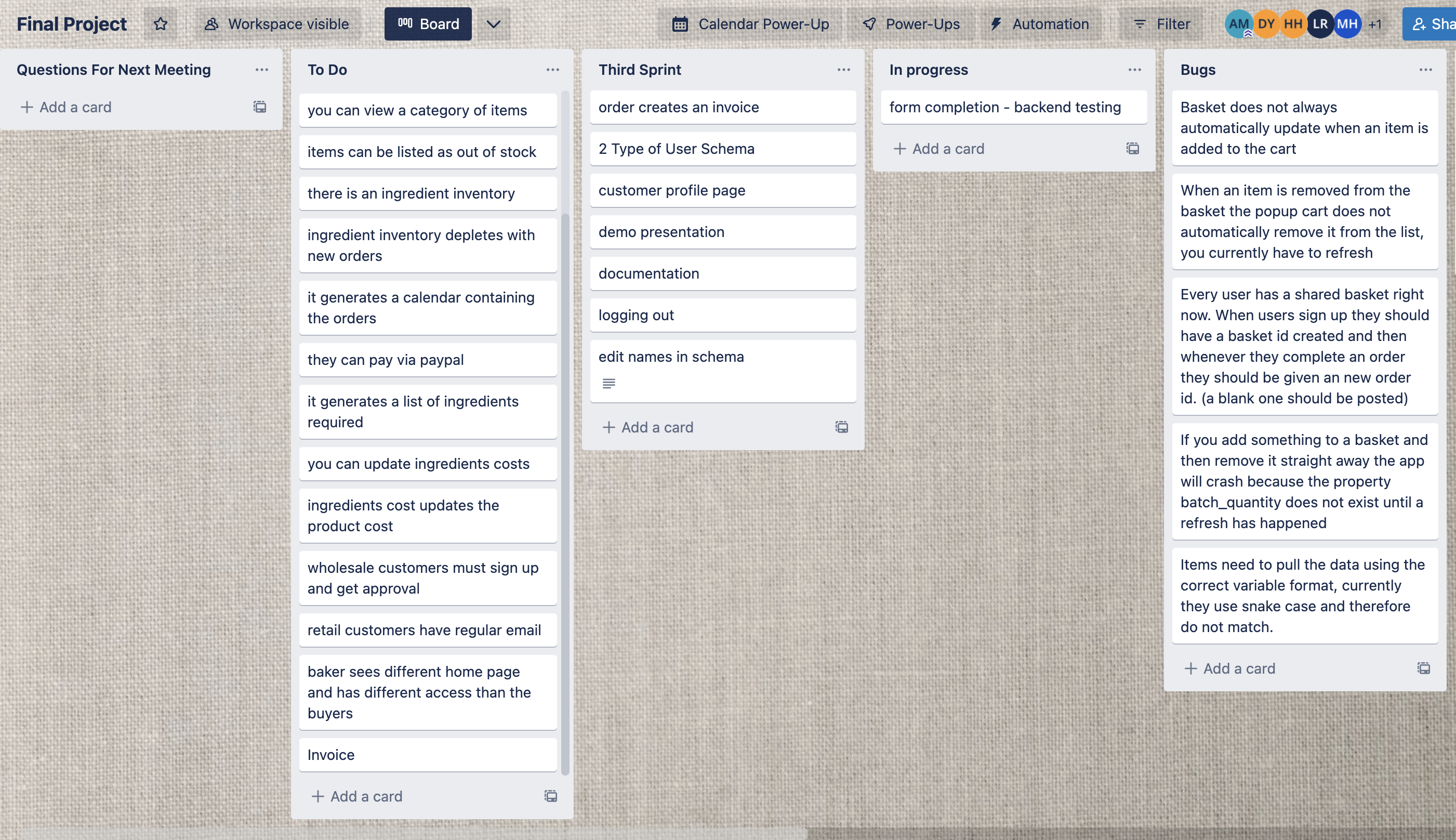The image size is (1456, 840).
Task: Click the To Do list vertical scrollbar
Action: pyautogui.click(x=565, y=494)
